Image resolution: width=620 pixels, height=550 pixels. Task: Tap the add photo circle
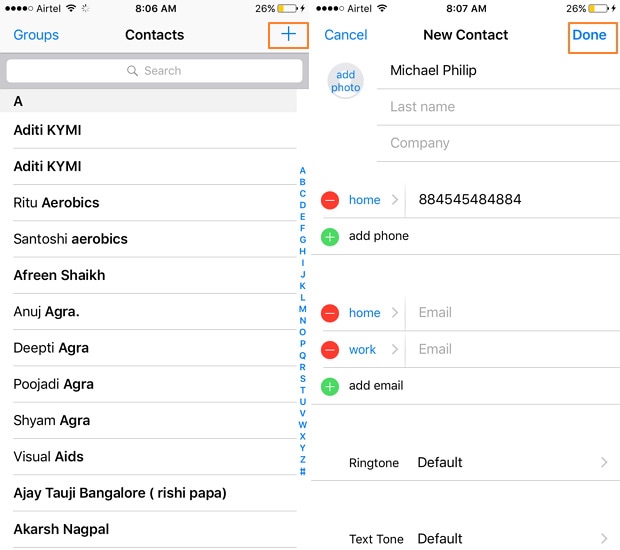click(x=345, y=81)
